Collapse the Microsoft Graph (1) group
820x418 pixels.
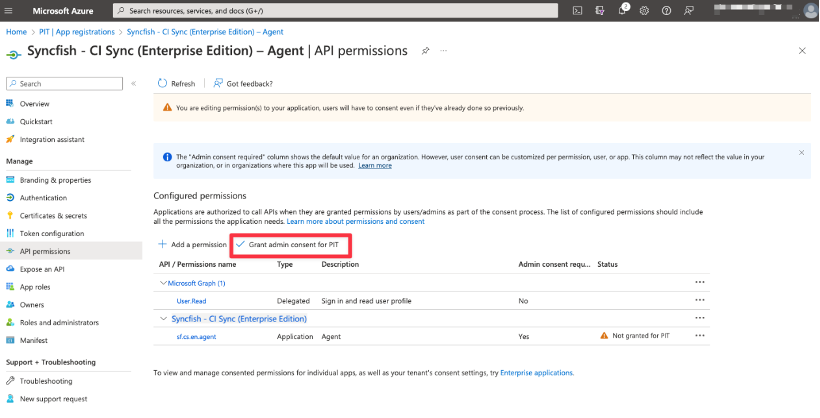[x=163, y=283]
